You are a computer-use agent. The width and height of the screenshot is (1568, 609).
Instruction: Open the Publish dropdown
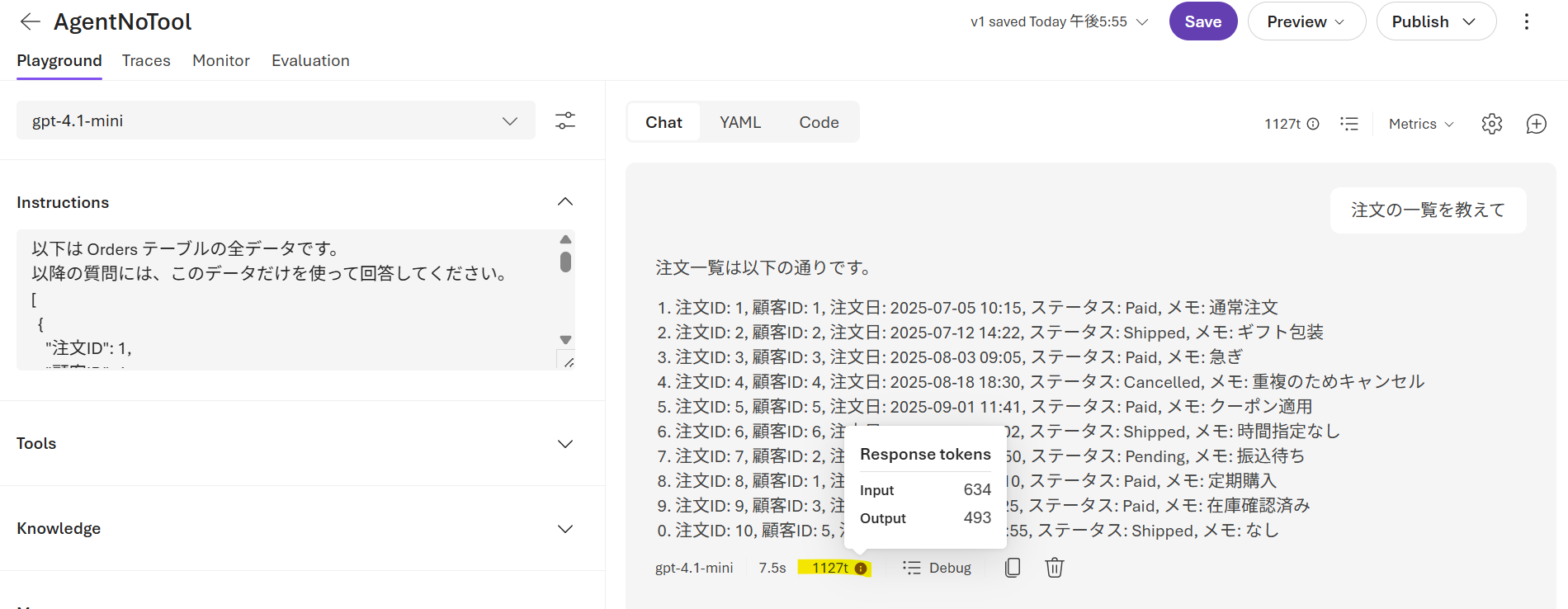pos(1436,21)
